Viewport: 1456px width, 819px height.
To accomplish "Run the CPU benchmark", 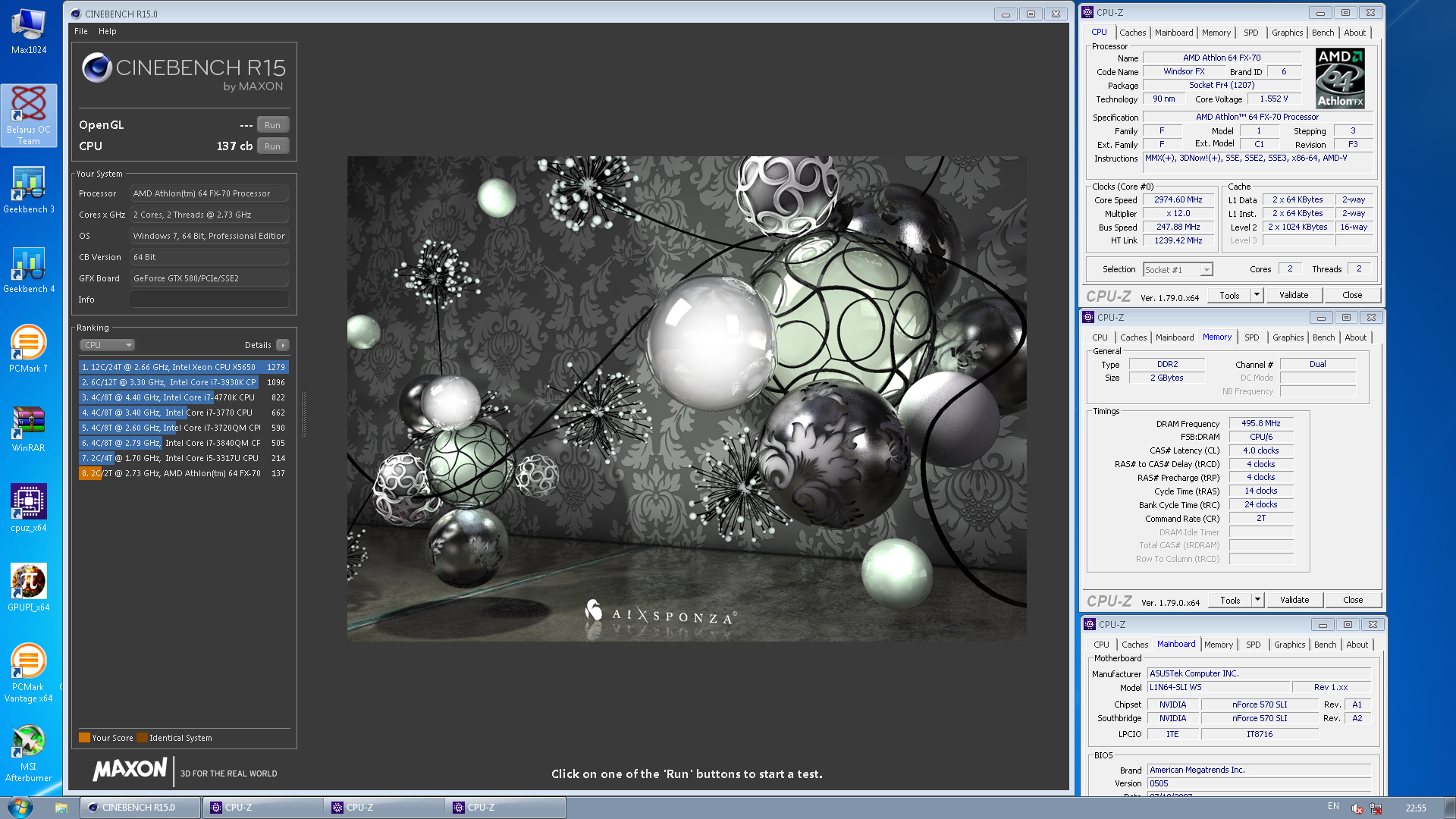I will tap(272, 146).
